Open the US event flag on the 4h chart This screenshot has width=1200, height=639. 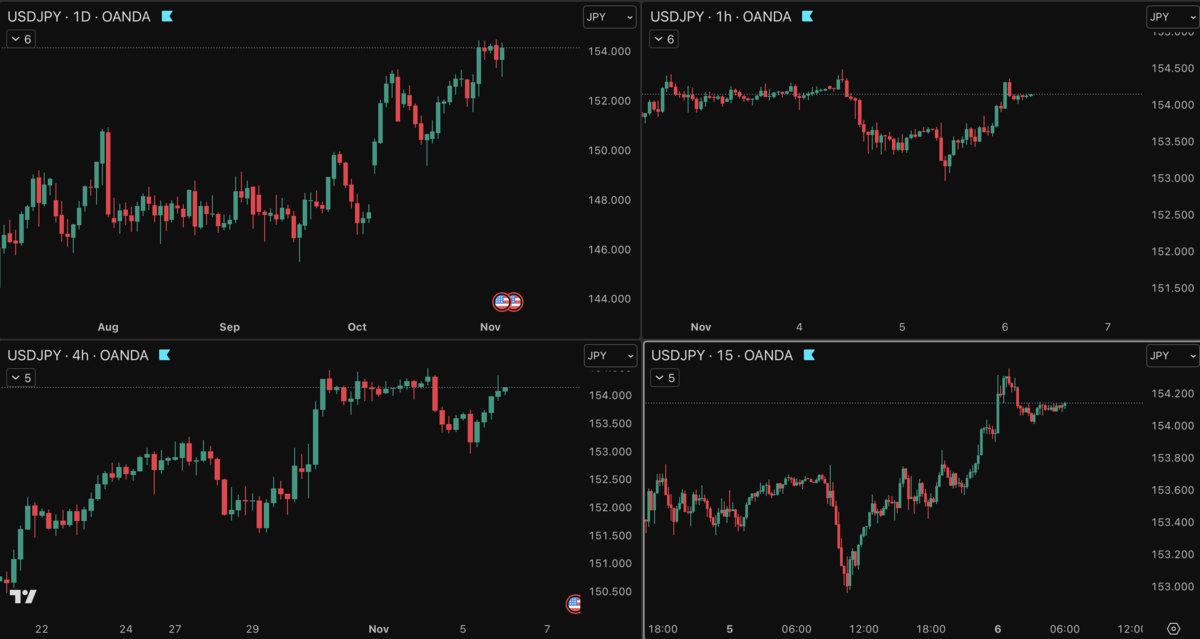pyautogui.click(x=574, y=603)
